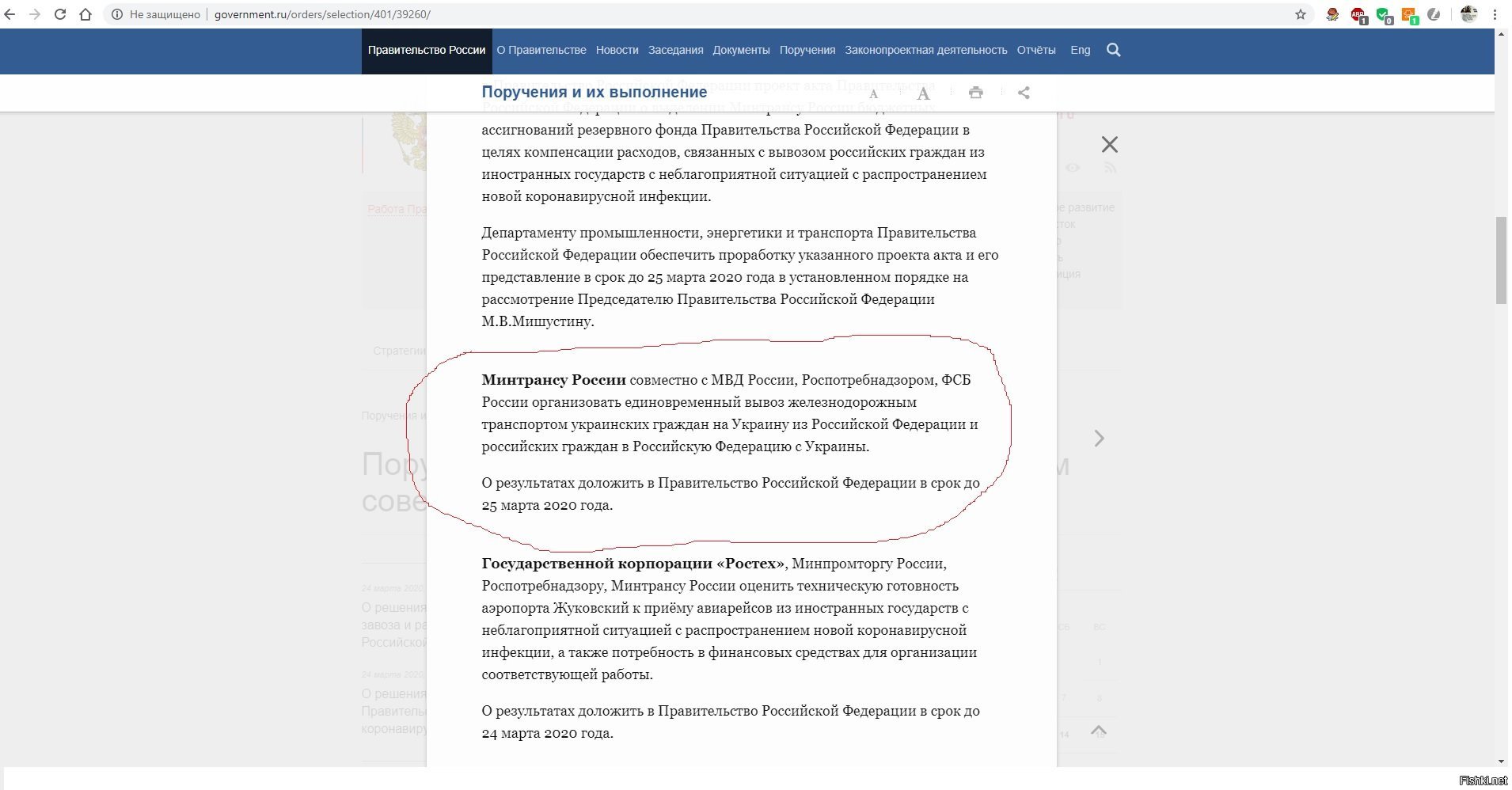Go to next document with right chevron
Viewport: 1512px width, 790px height.
[x=1099, y=439]
